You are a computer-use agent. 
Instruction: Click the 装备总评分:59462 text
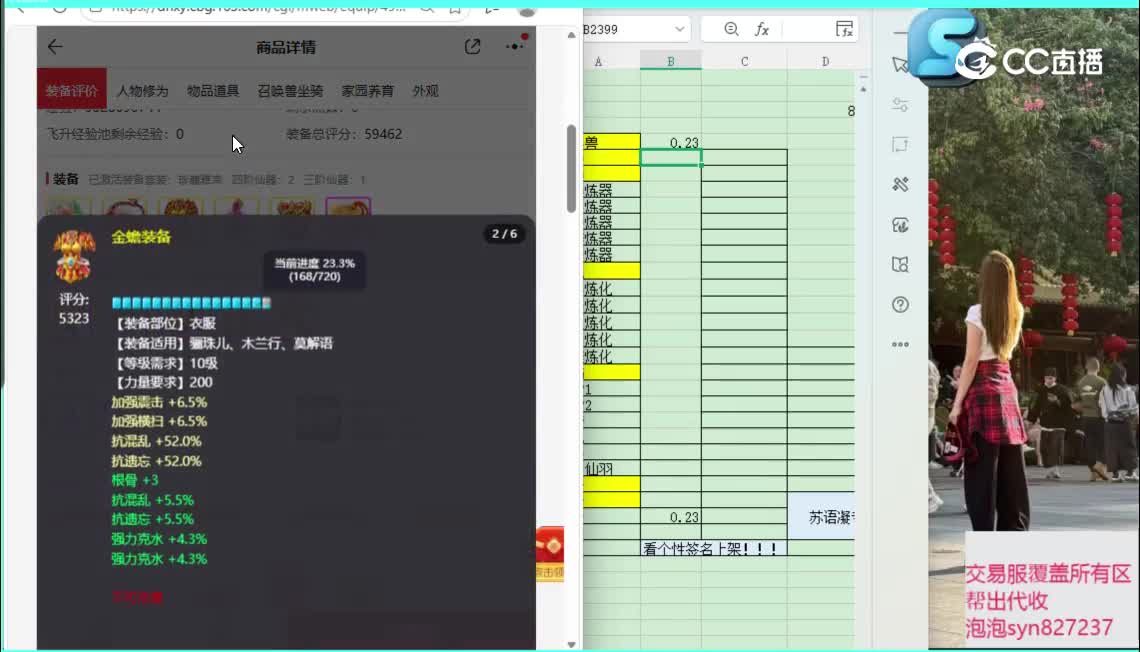pos(343,134)
